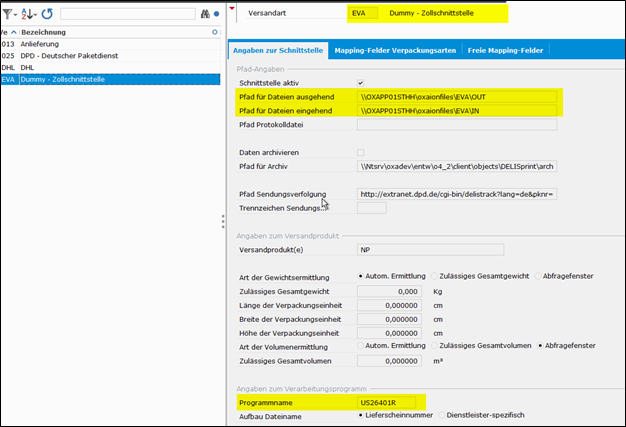The height and width of the screenshot is (427, 626).
Task: Switch to Mapping-Felder Verpackungsarten tab
Action: pyautogui.click(x=395, y=49)
